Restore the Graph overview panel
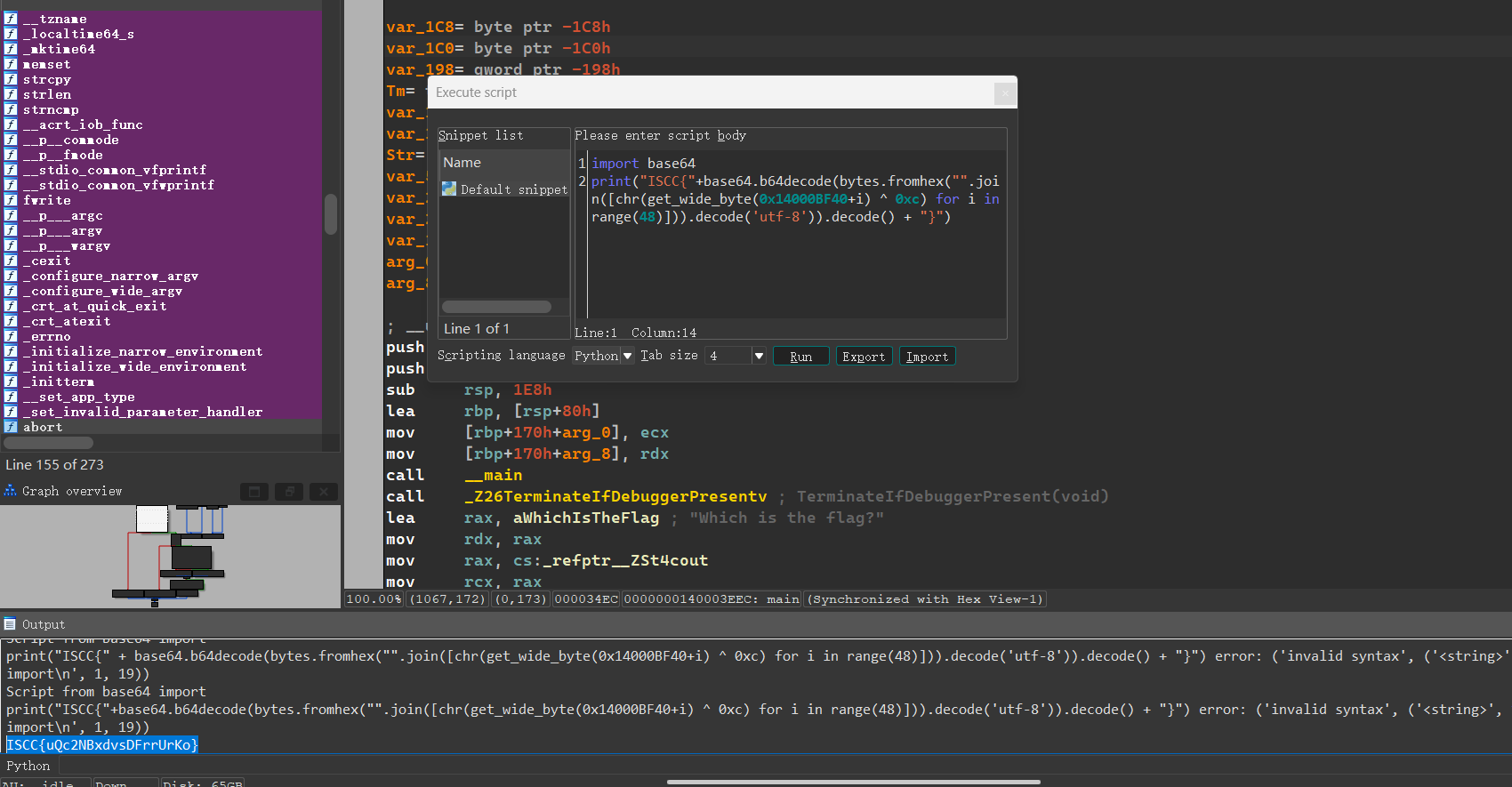Viewport: 1512px width, 787px height. coord(254,492)
